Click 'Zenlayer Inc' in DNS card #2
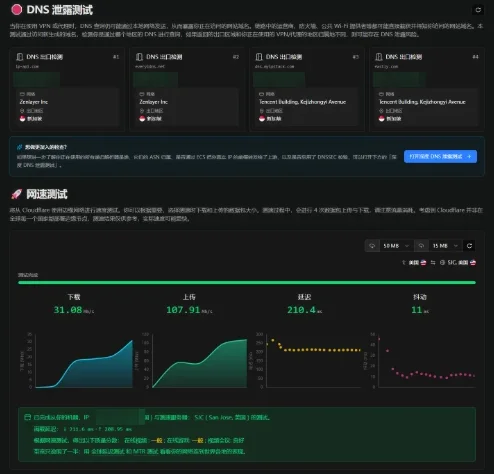This screenshot has height=474, width=494. 153,102
